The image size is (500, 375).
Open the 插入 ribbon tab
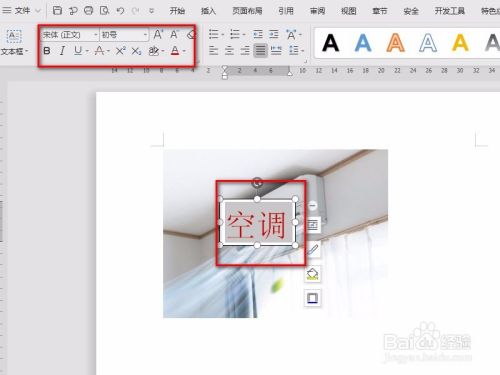click(x=208, y=11)
